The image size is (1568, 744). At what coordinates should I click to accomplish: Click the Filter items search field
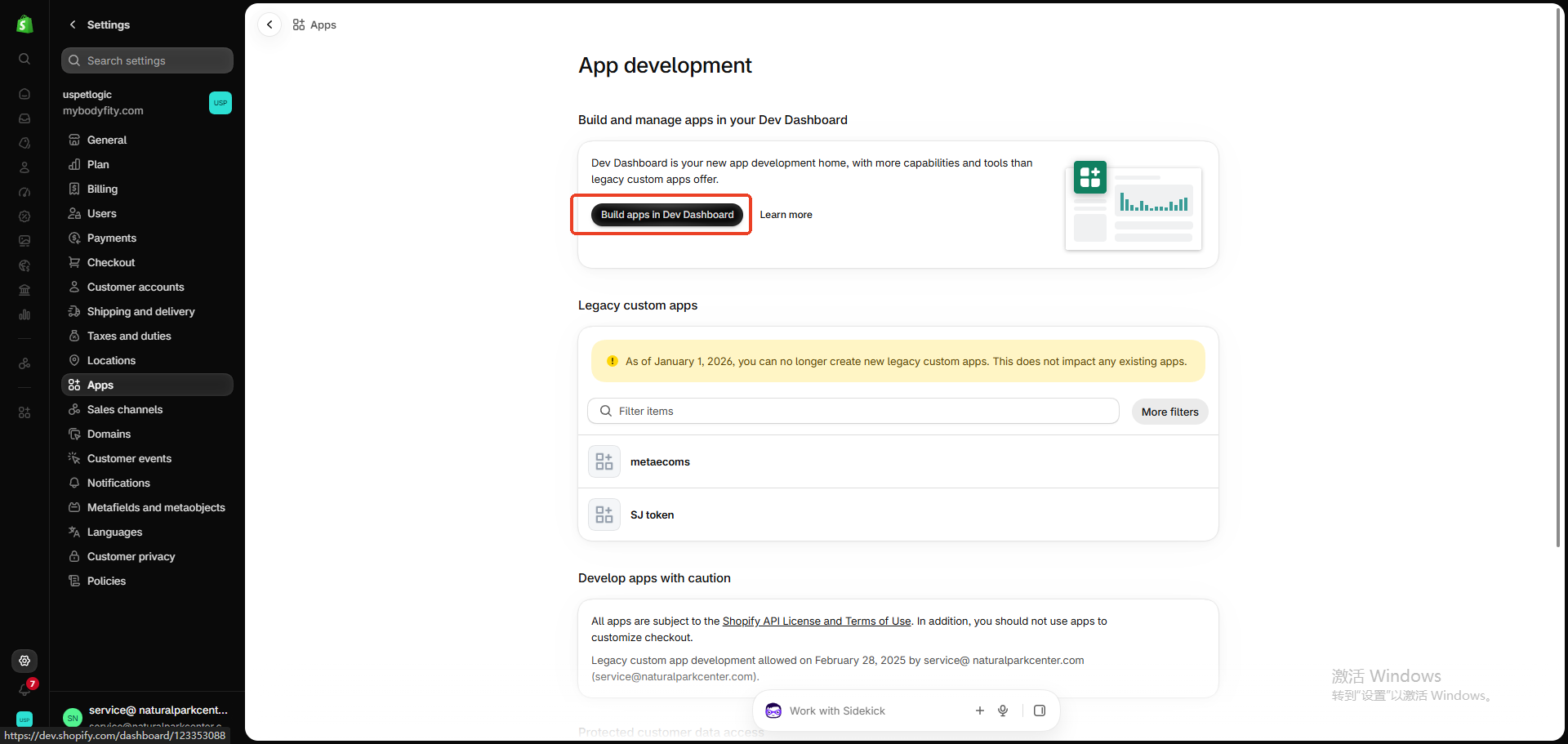pyautogui.click(x=853, y=411)
